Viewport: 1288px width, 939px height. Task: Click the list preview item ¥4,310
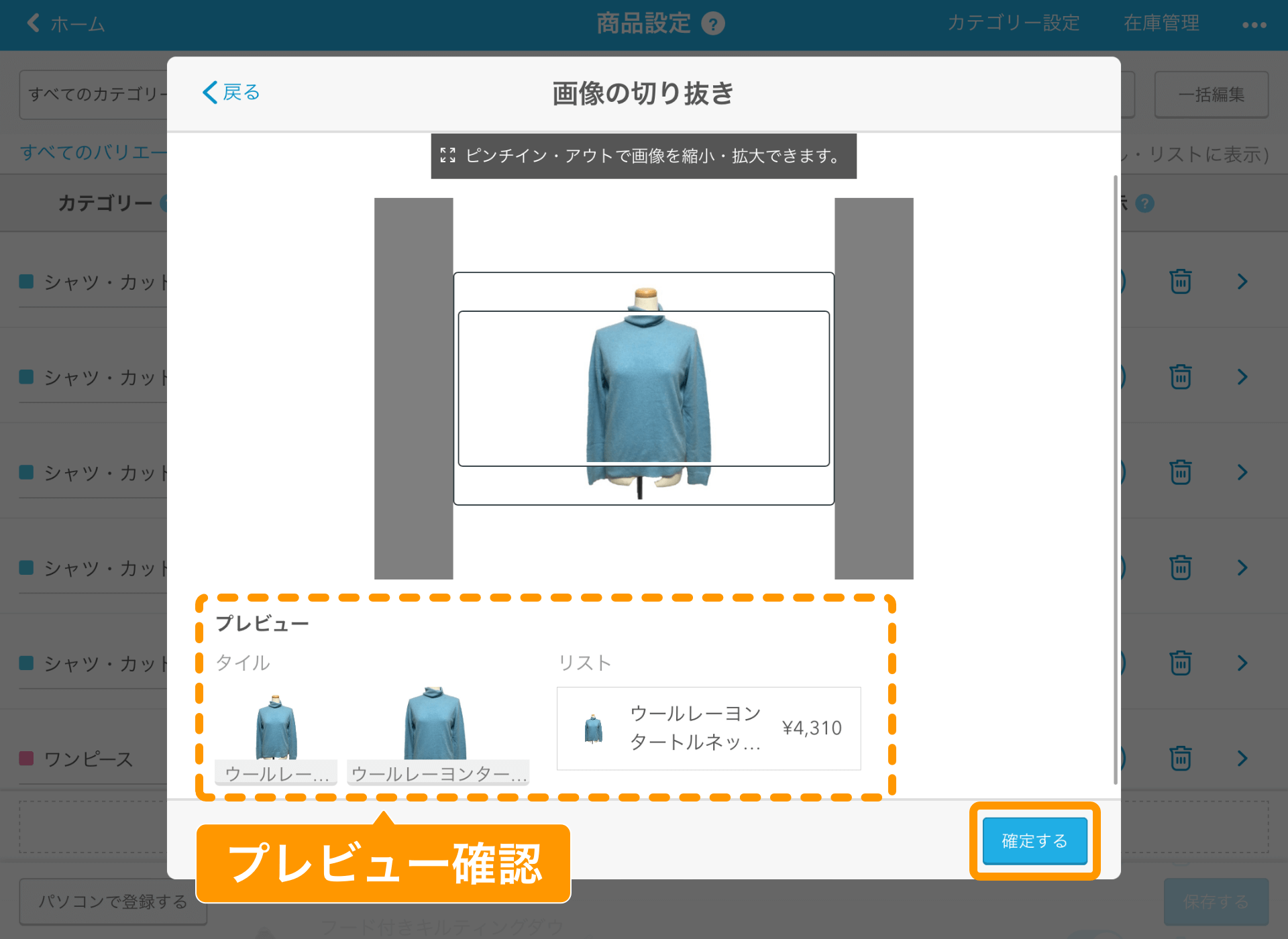[x=708, y=728]
